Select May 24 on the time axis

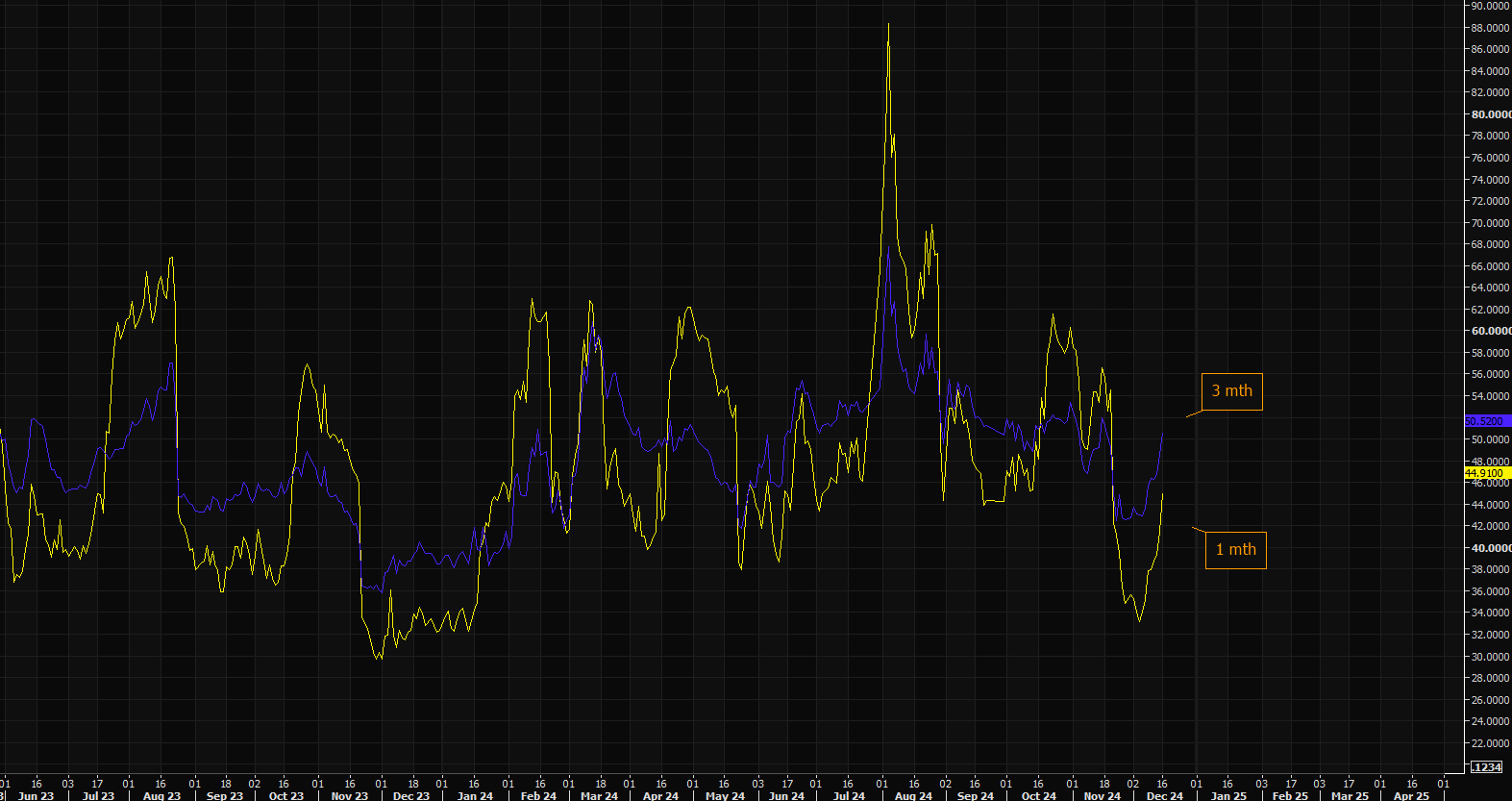pyautogui.click(x=725, y=795)
